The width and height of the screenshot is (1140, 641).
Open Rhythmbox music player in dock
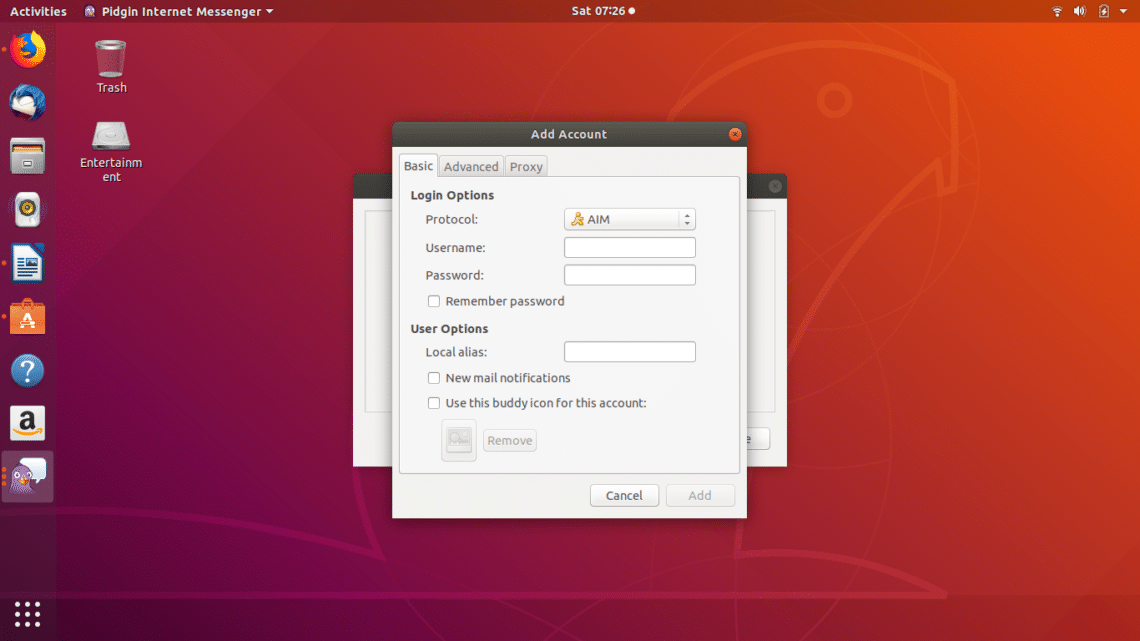tap(28, 210)
